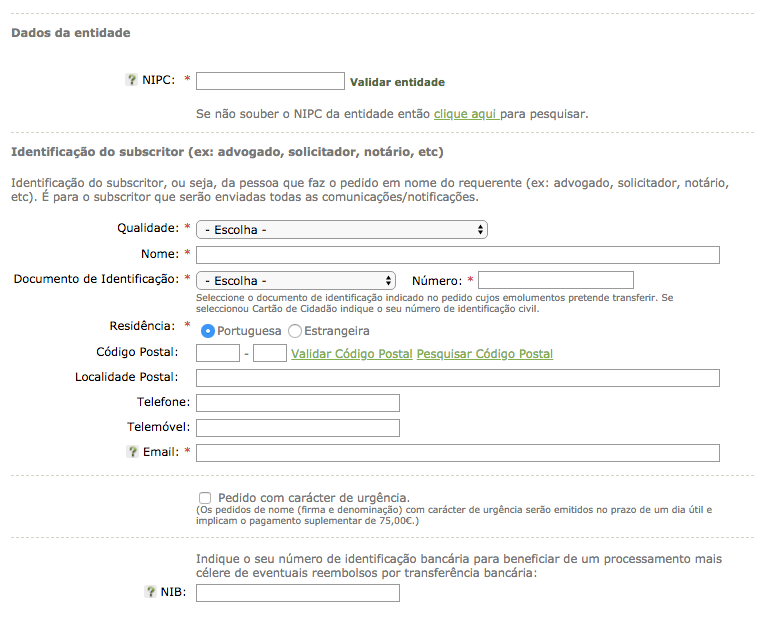Focus the document Número input field
Image resolution: width=761 pixels, height=623 pixels.
tap(556, 280)
